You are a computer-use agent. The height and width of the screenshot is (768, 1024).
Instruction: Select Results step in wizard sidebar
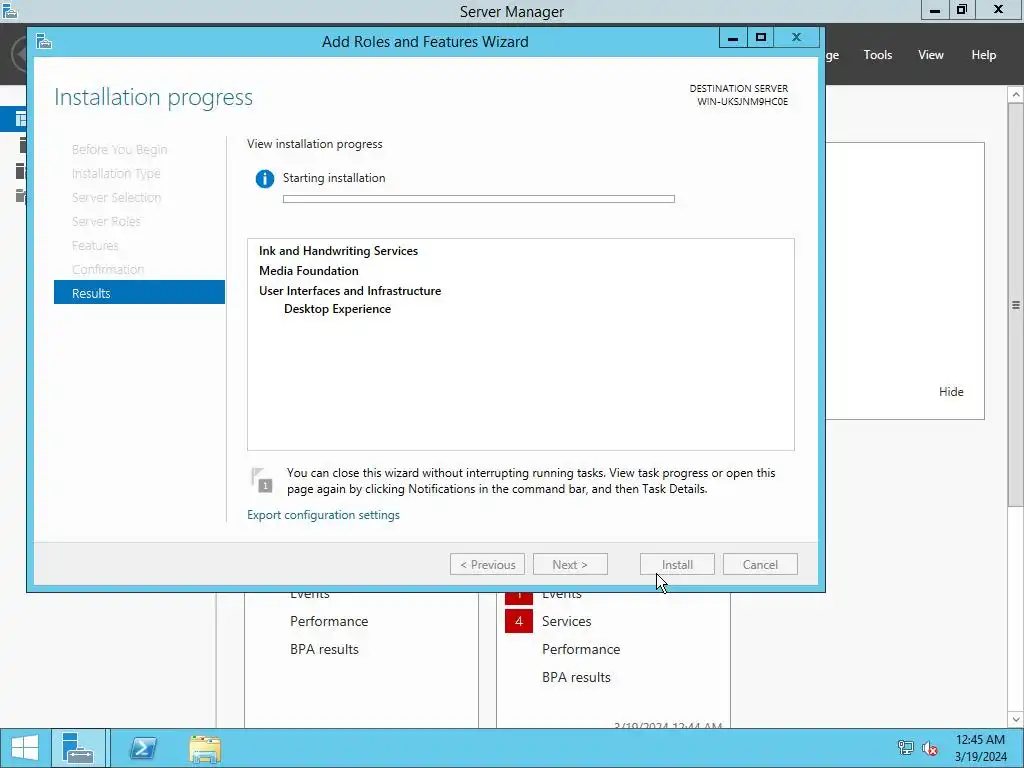coord(139,293)
